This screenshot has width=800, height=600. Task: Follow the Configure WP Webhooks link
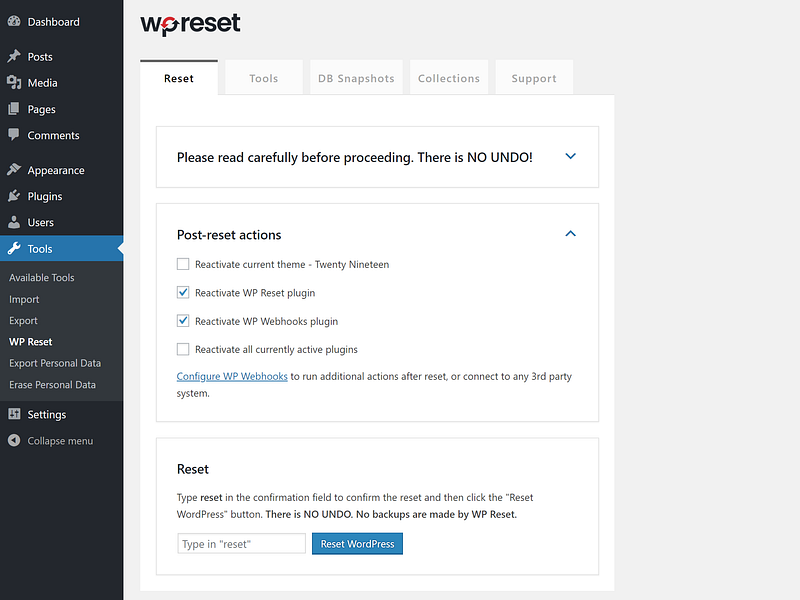[x=232, y=376]
